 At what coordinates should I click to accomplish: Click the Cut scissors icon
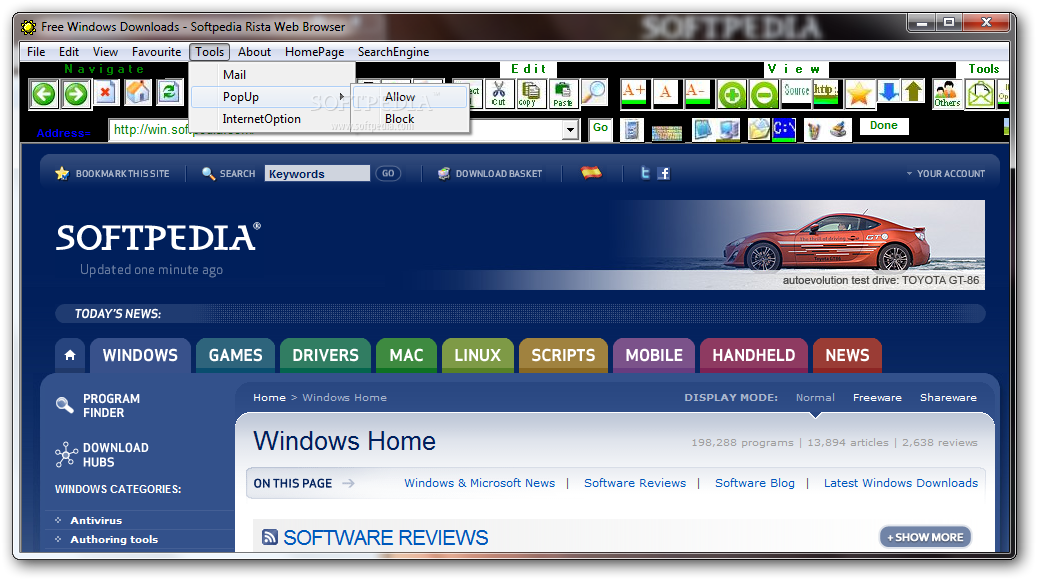(x=499, y=93)
